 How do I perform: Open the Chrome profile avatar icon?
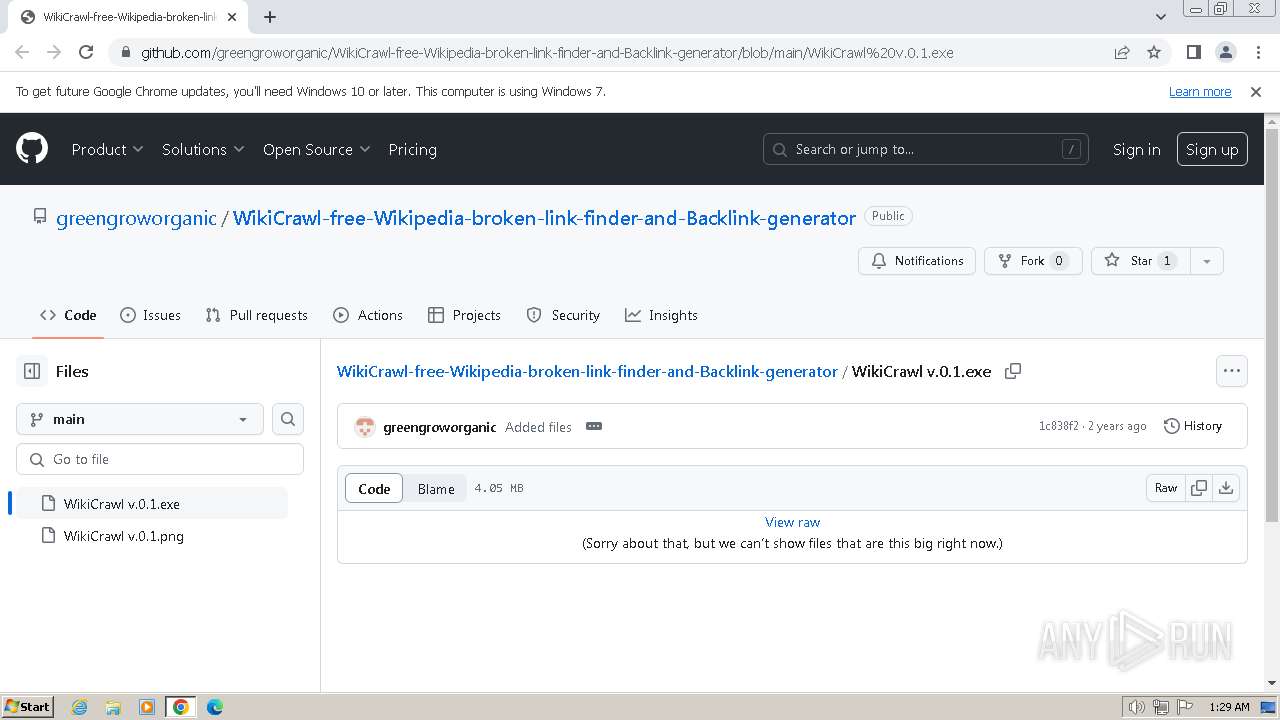(x=1225, y=52)
